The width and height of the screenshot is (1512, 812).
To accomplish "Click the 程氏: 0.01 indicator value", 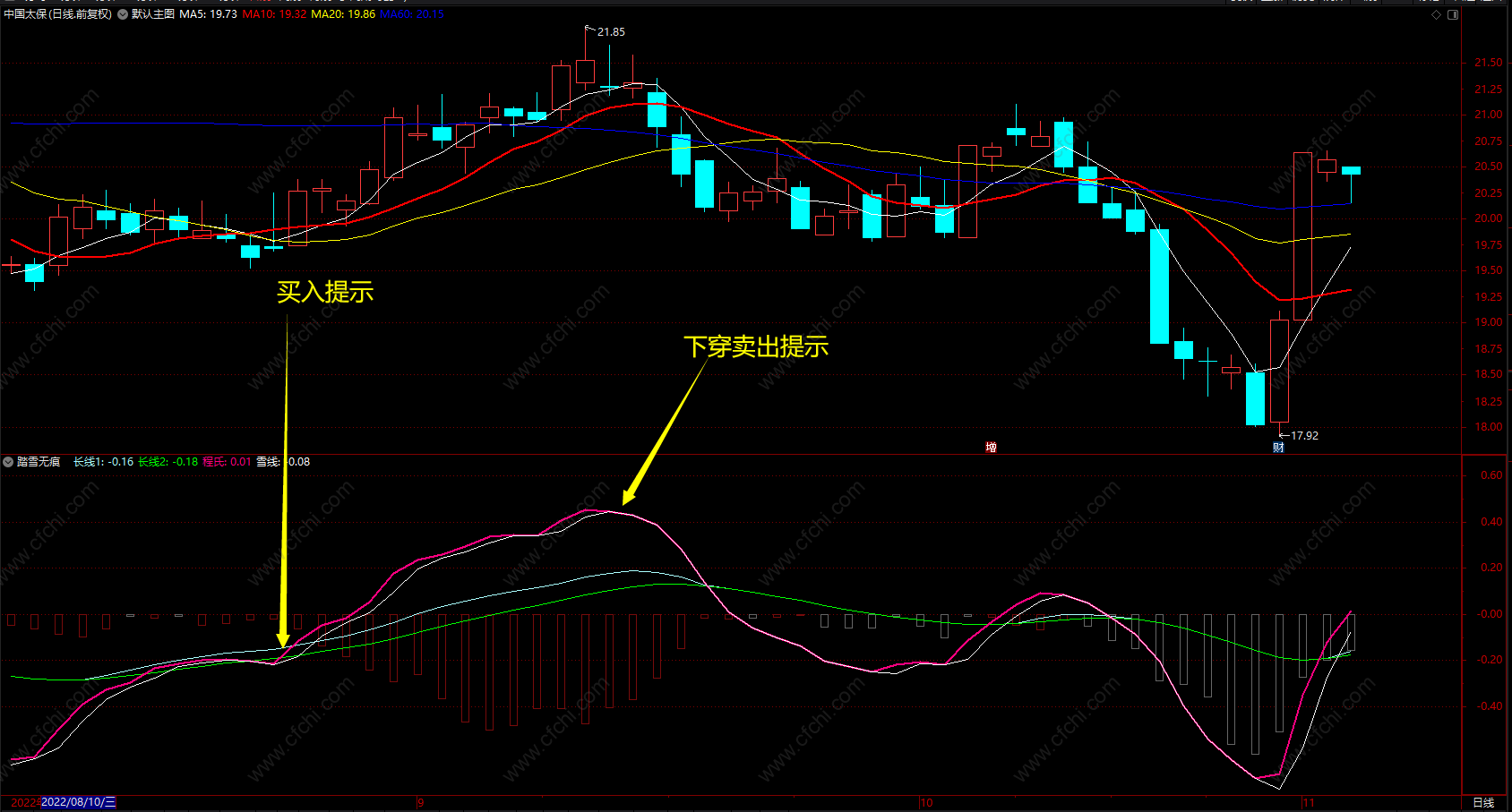I will pos(228,462).
